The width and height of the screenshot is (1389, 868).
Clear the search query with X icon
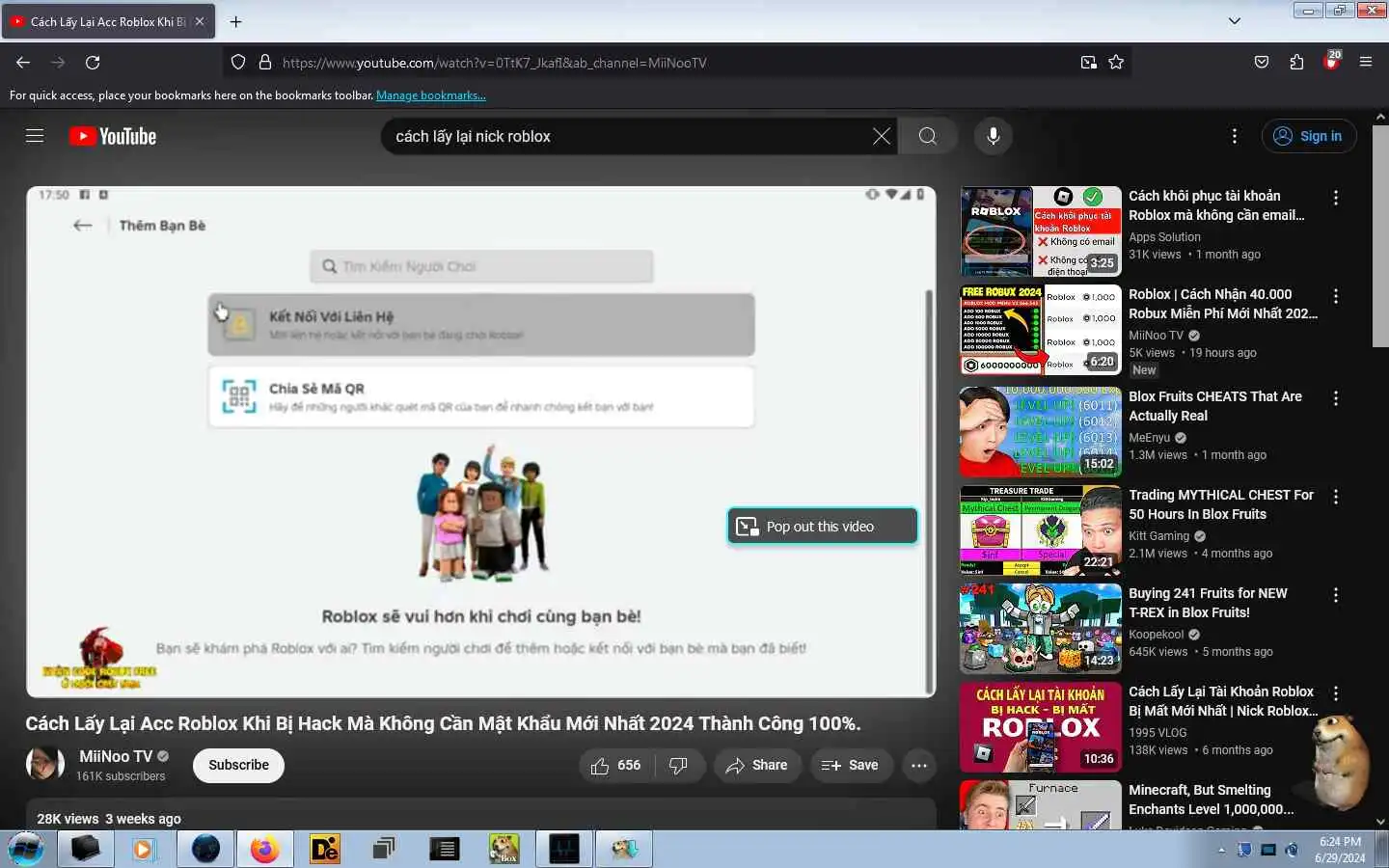coord(881,136)
